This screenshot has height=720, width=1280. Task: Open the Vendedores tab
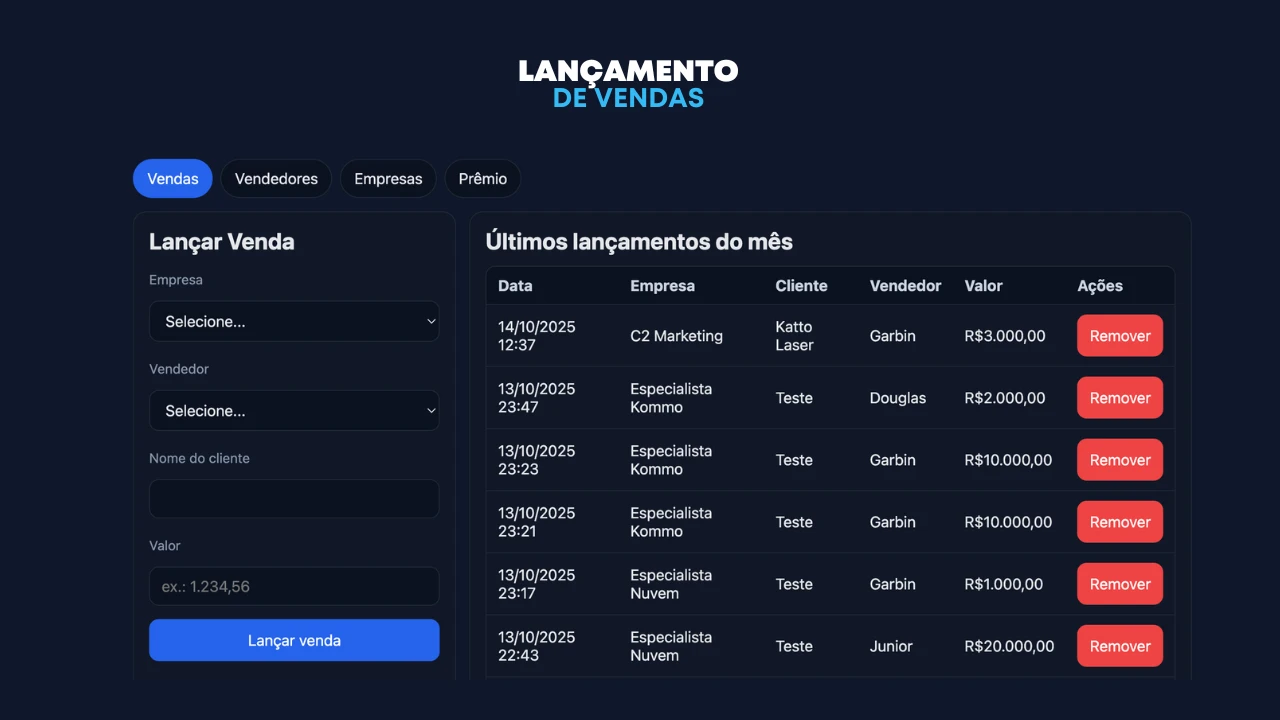276,179
